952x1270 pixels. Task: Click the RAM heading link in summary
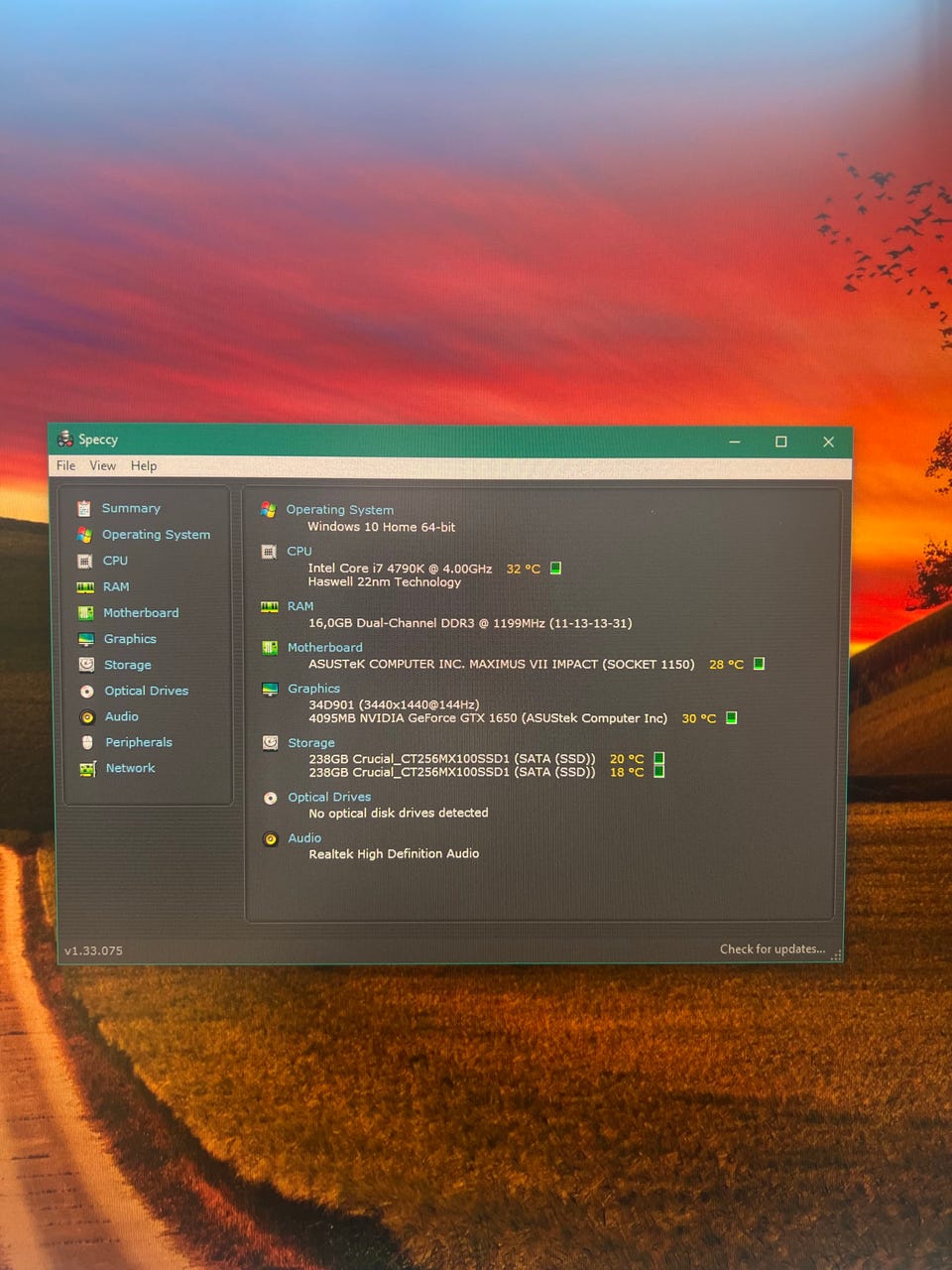(300, 606)
